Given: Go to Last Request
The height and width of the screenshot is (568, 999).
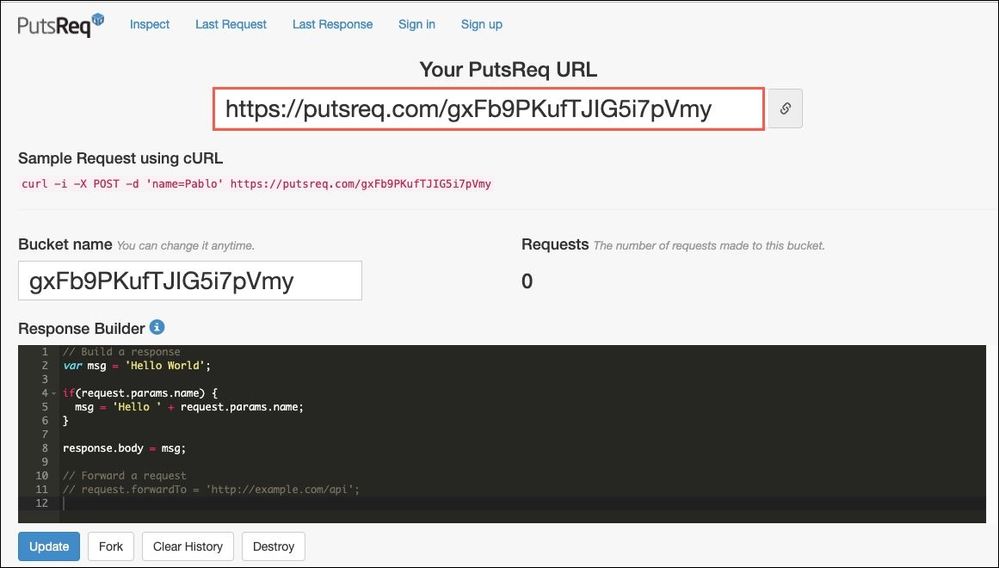Looking at the screenshot, I should coord(231,24).
